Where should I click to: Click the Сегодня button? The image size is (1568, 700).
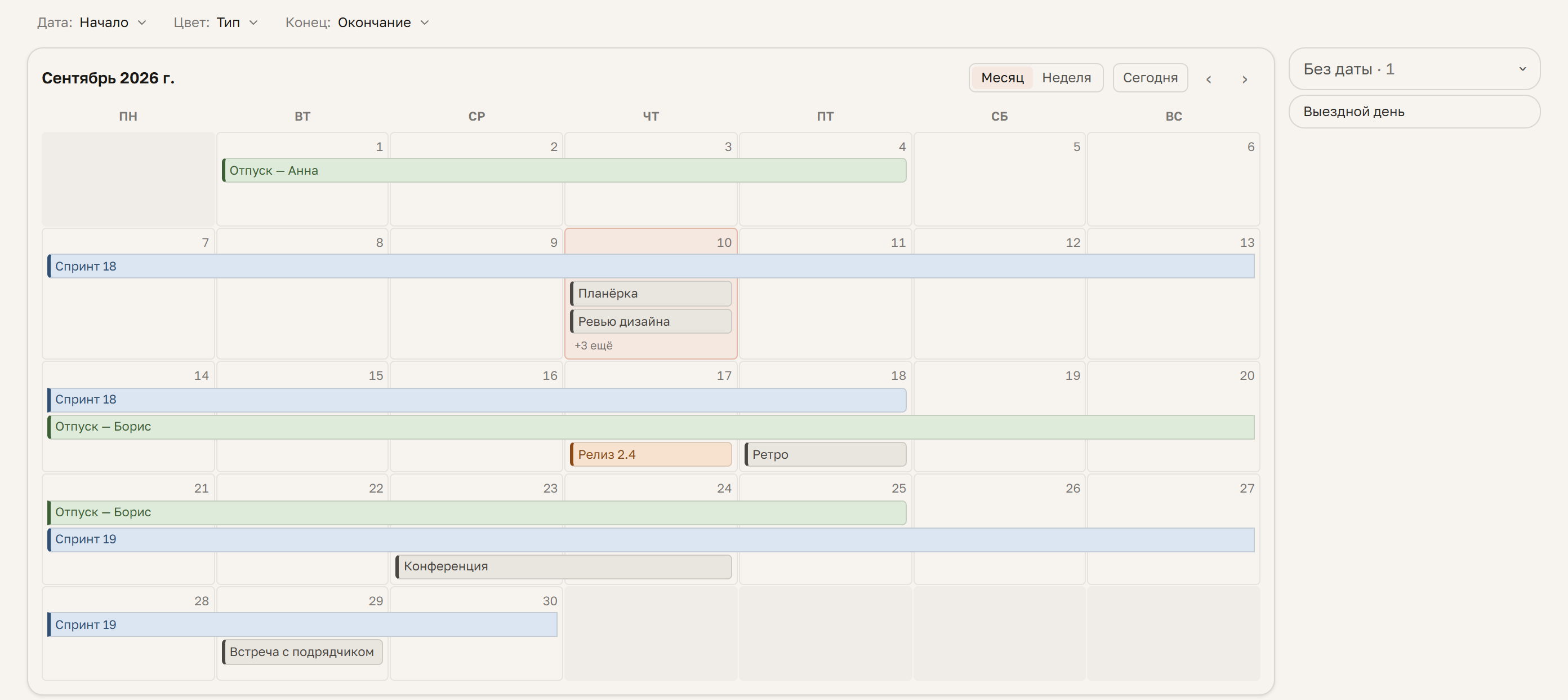1150,78
